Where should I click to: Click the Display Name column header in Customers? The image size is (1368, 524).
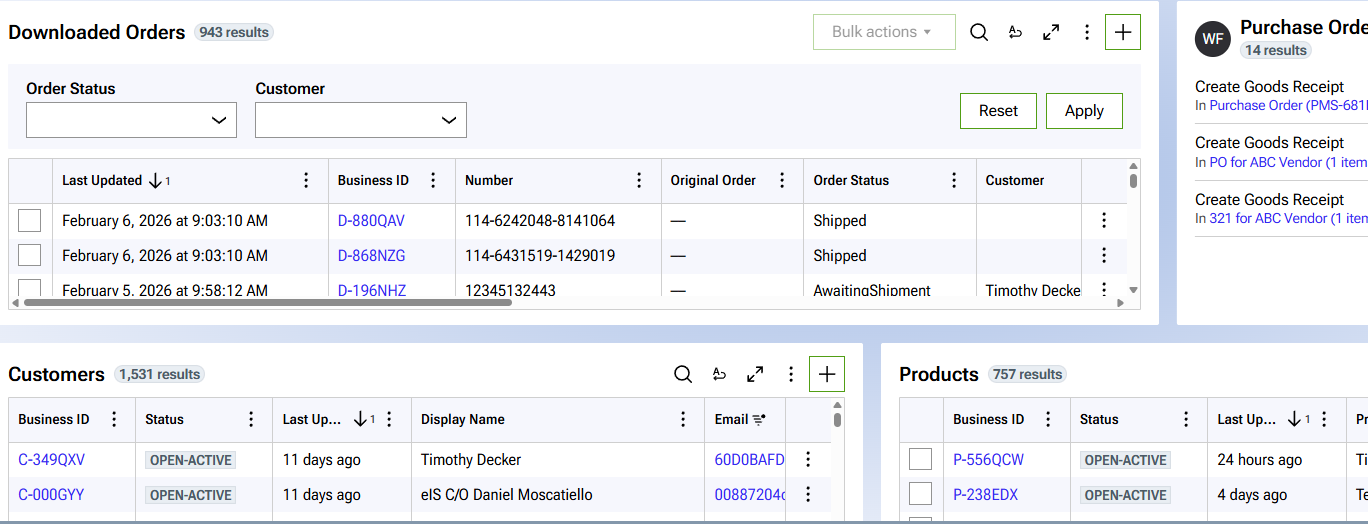click(463, 419)
